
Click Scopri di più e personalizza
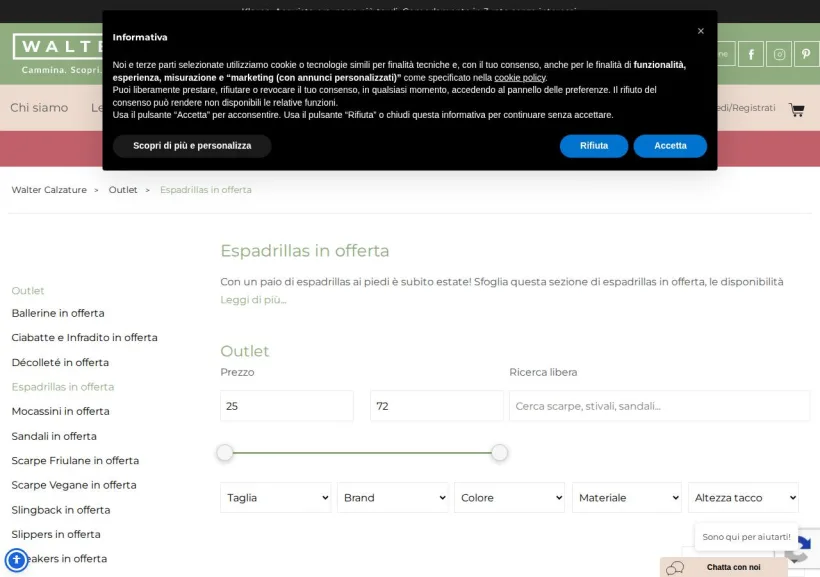192,146
